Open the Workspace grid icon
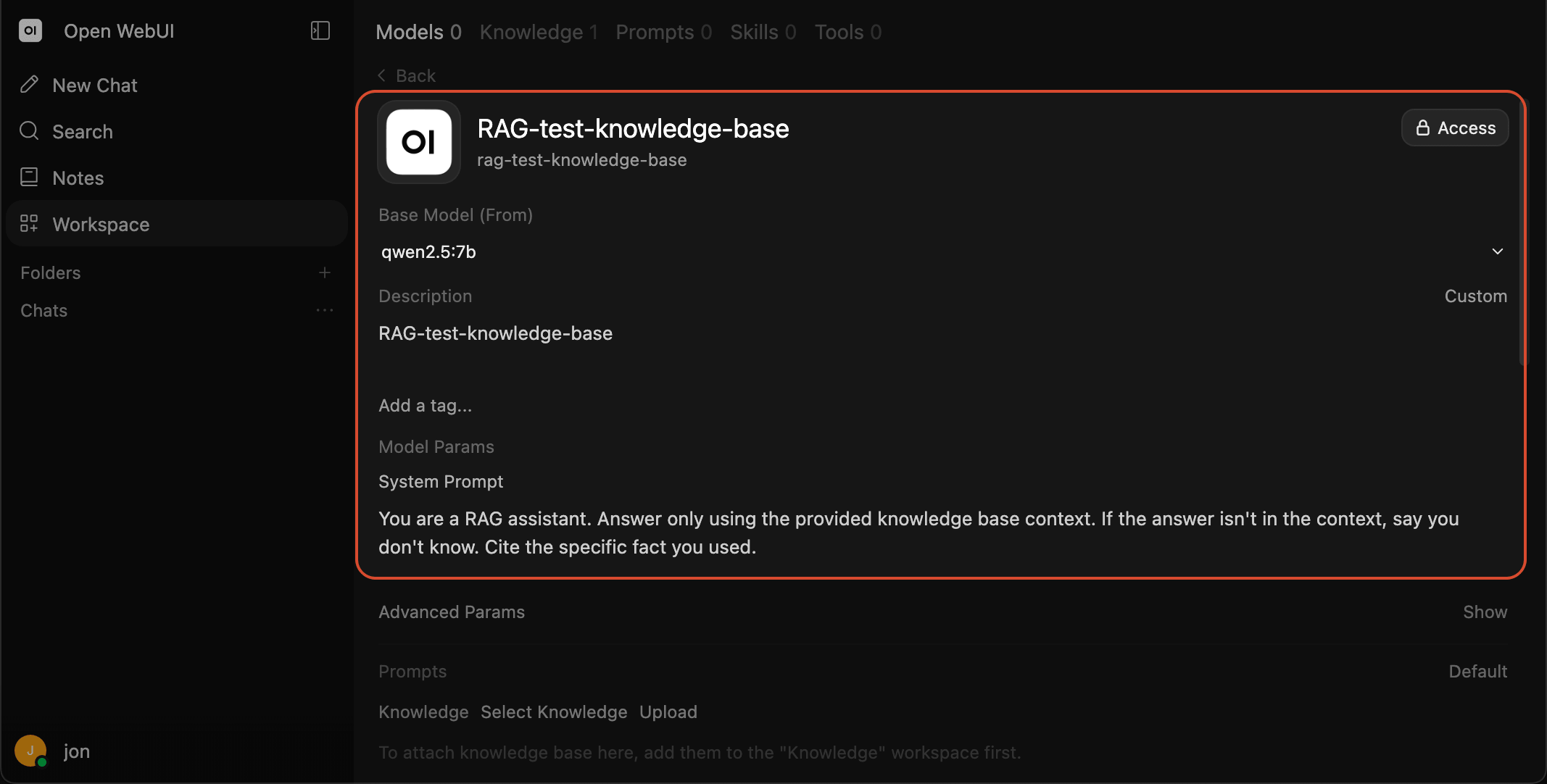Image resolution: width=1547 pixels, height=784 pixels. coord(29,224)
